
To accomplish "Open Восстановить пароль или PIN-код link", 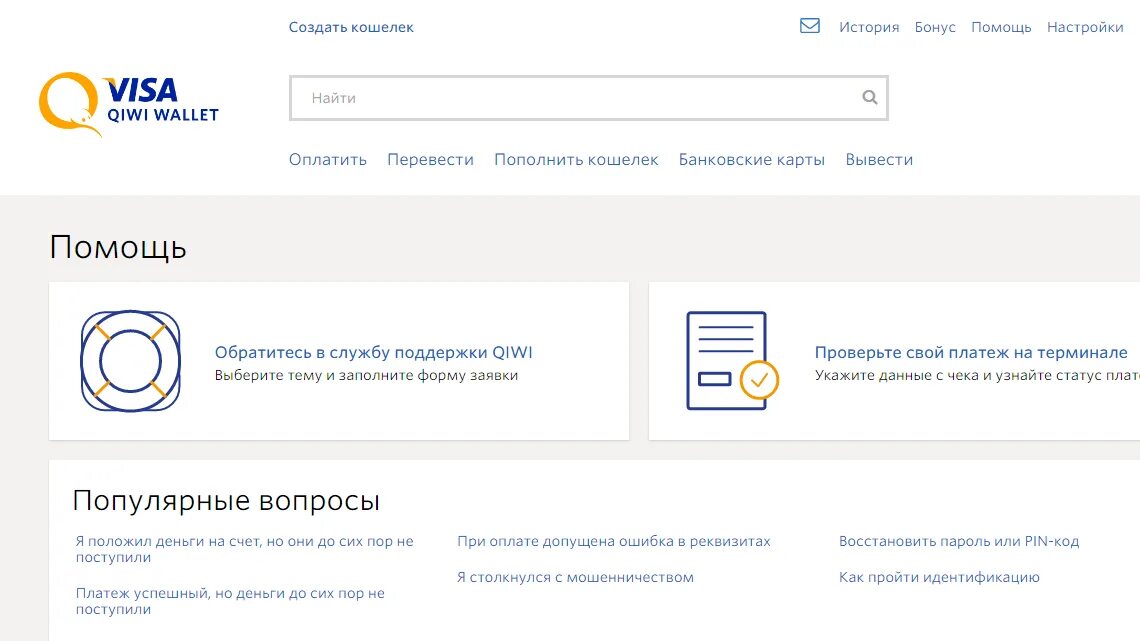I will [x=959, y=541].
